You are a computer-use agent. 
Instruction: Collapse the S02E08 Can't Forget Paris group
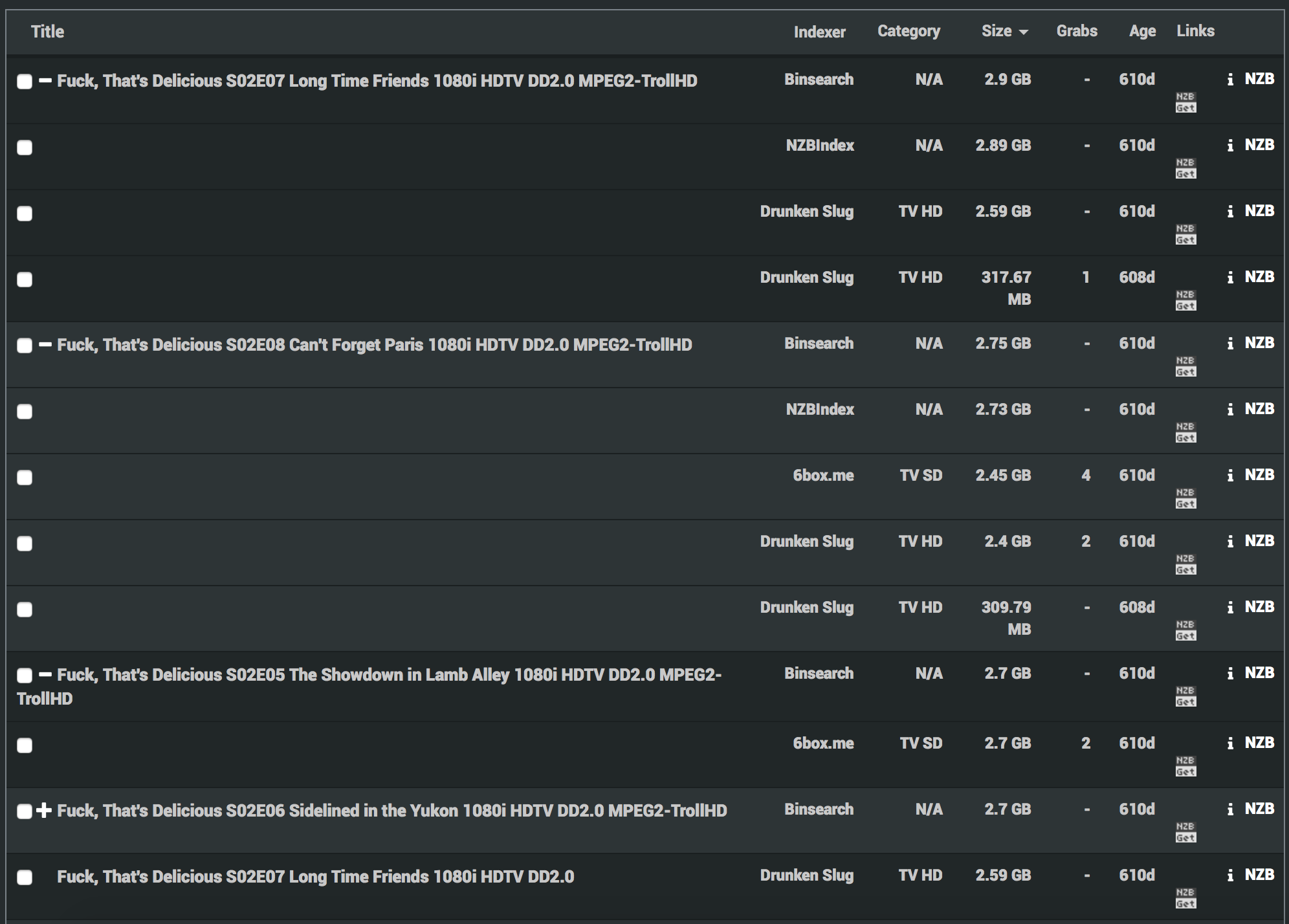pos(45,345)
